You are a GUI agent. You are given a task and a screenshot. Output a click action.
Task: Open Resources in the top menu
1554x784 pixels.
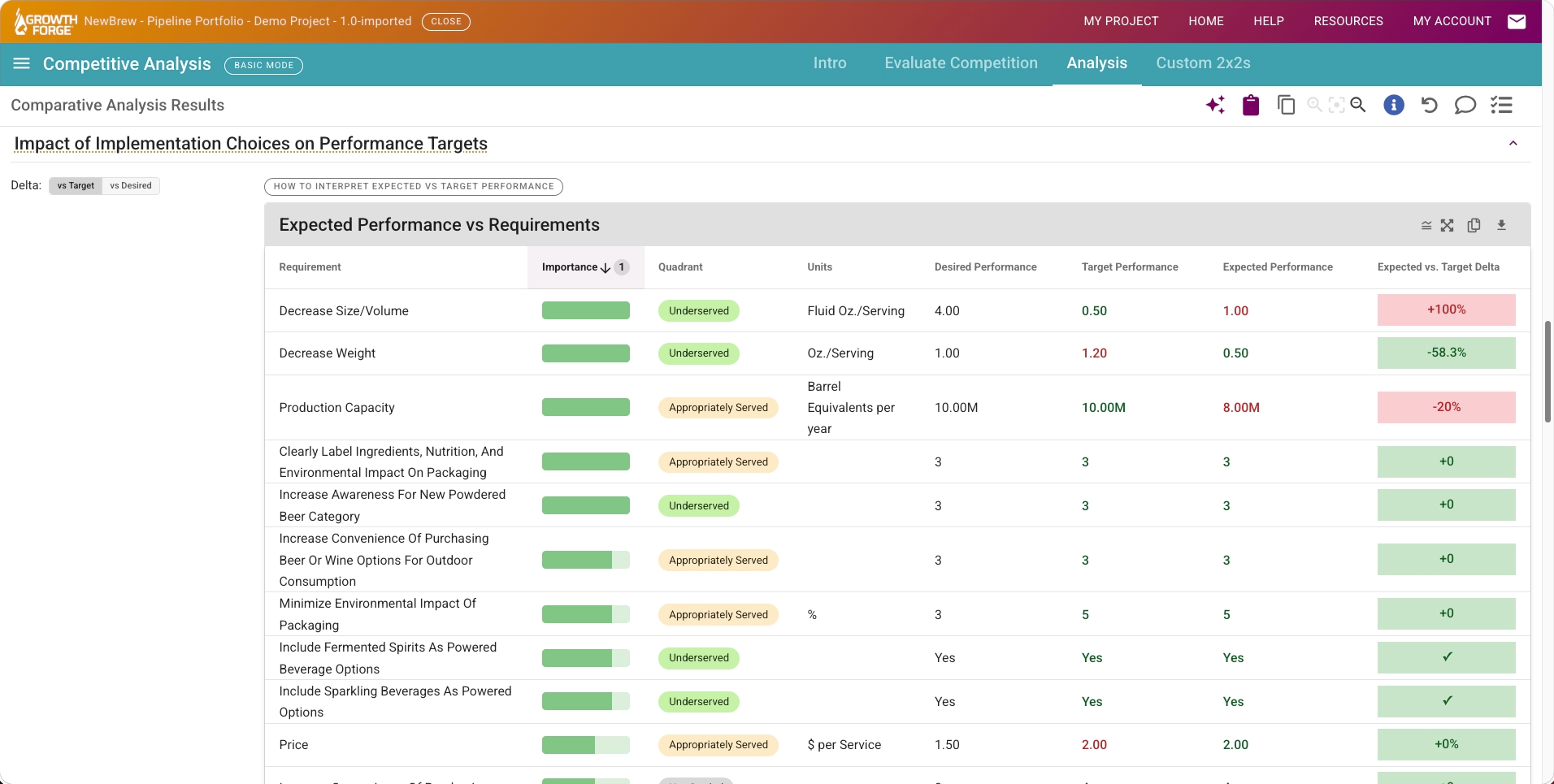(x=1348, y=21)
